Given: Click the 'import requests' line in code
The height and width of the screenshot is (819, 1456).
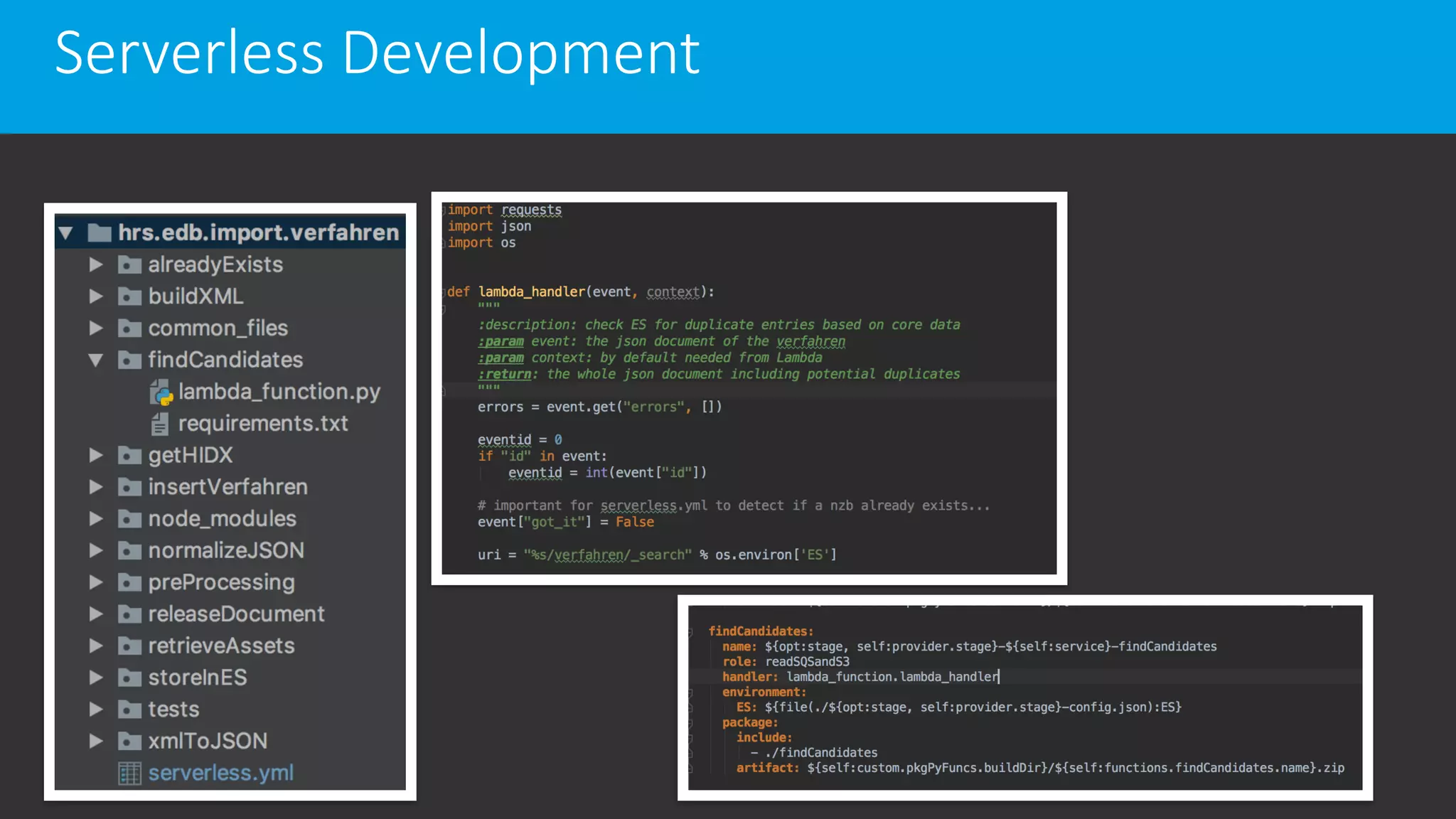Looking at the screenshot, I should tap(505, 210).
